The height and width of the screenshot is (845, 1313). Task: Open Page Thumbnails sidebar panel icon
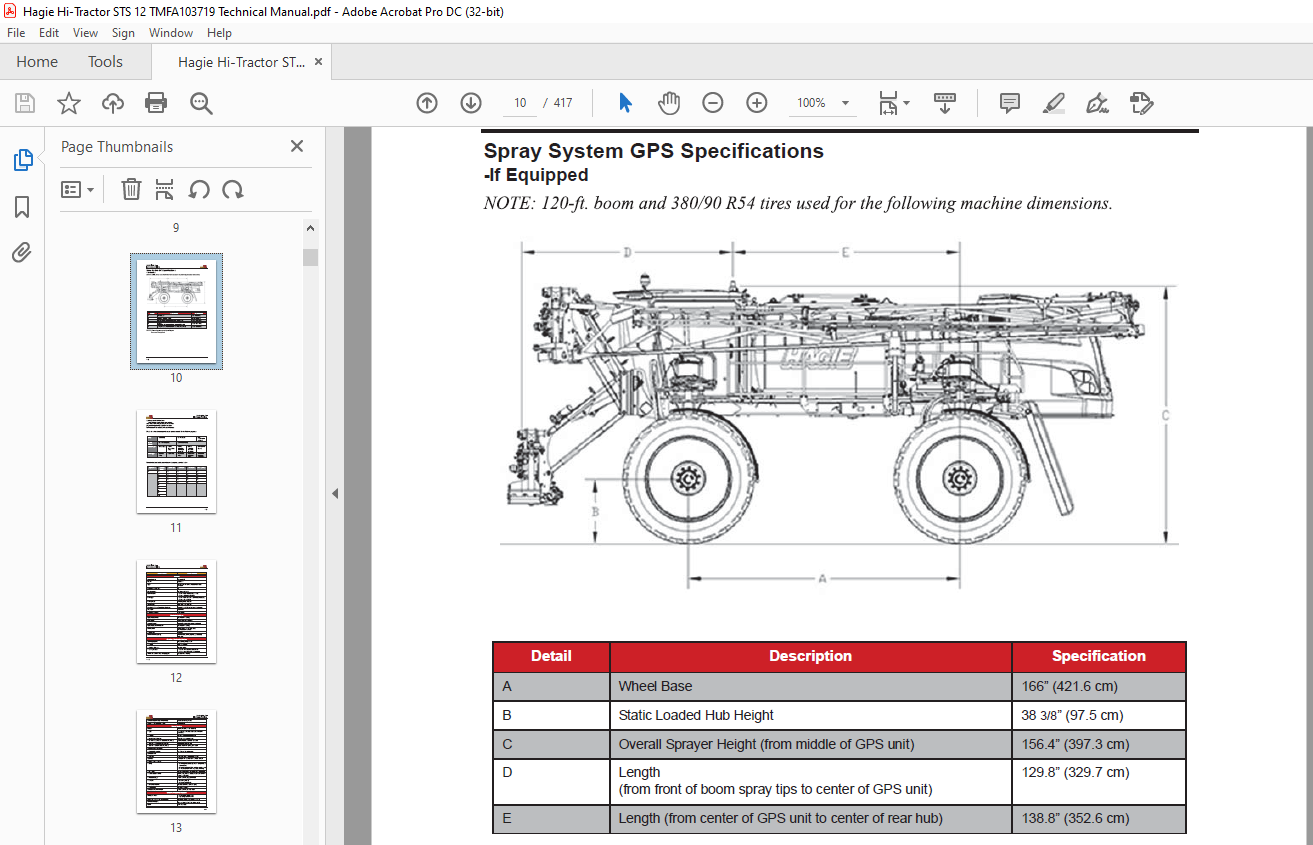pos(22,160)
